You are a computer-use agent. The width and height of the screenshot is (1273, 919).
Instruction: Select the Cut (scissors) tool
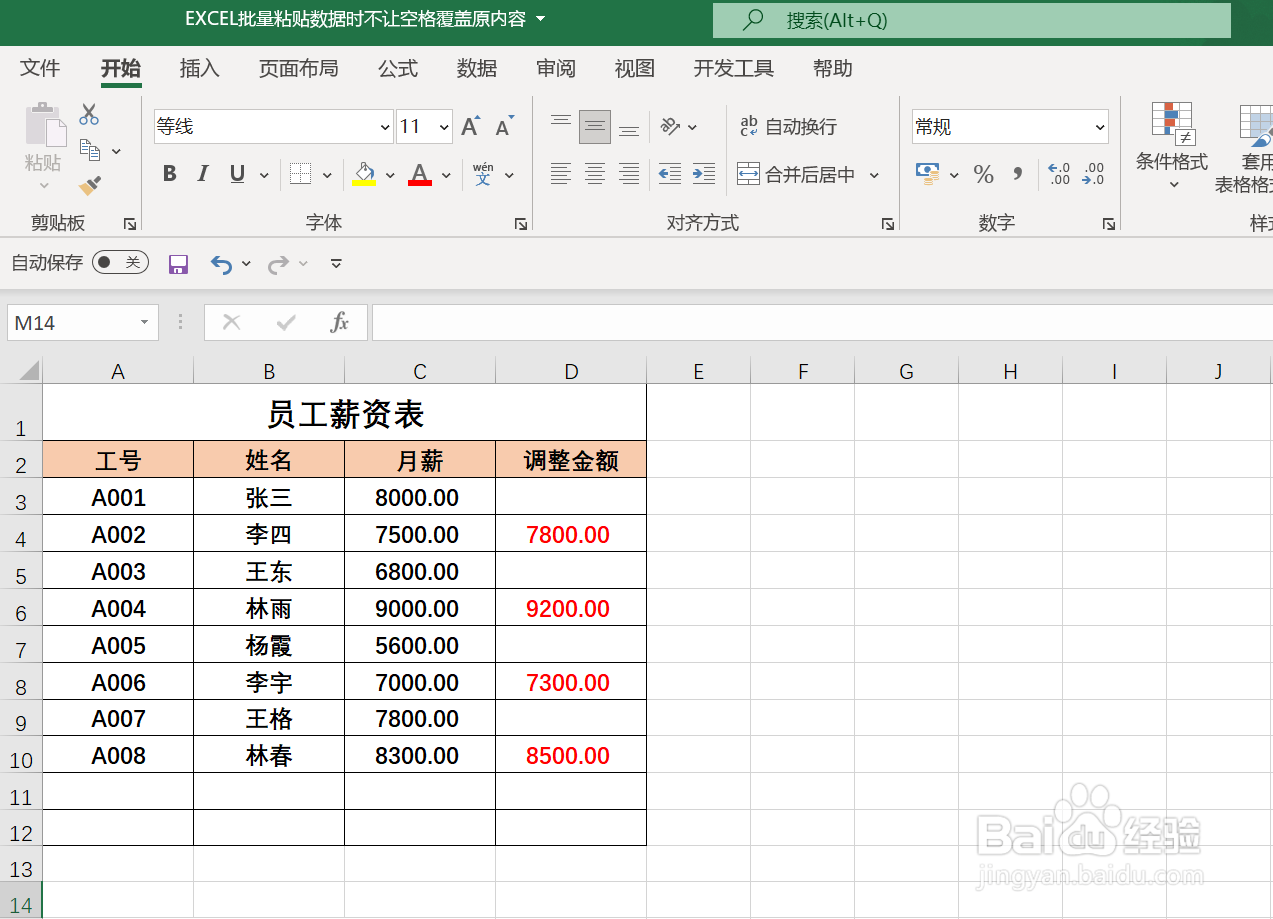coord(88,115)
